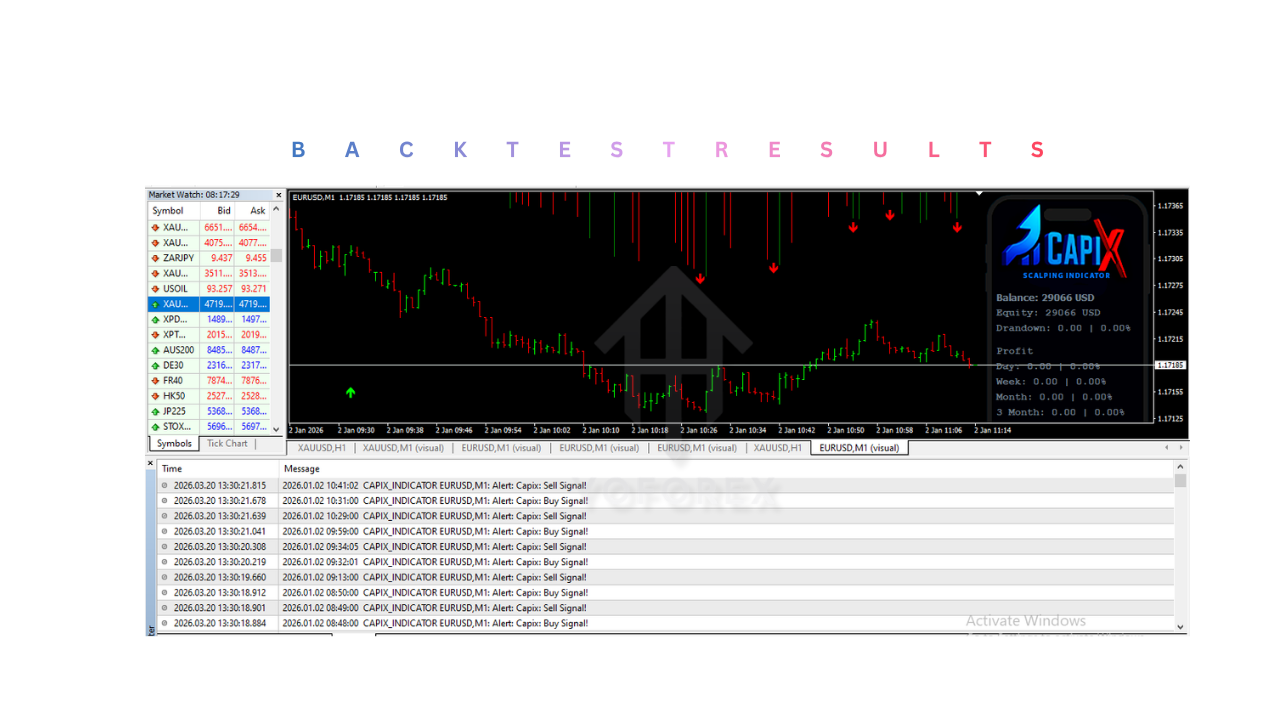Sort journal entries by the Time column header

coord(171,468)
